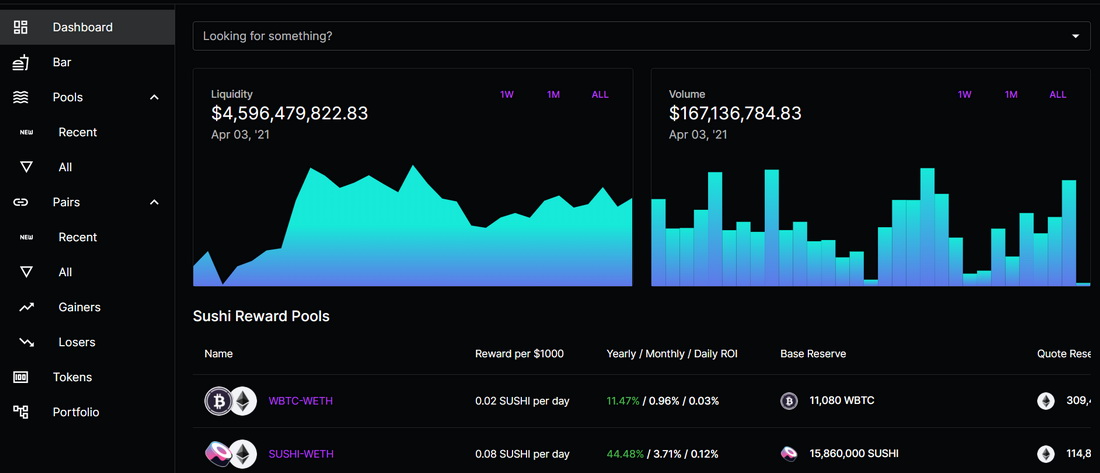Click the 11.47% yearly ROI value

[x=623, y=401]
